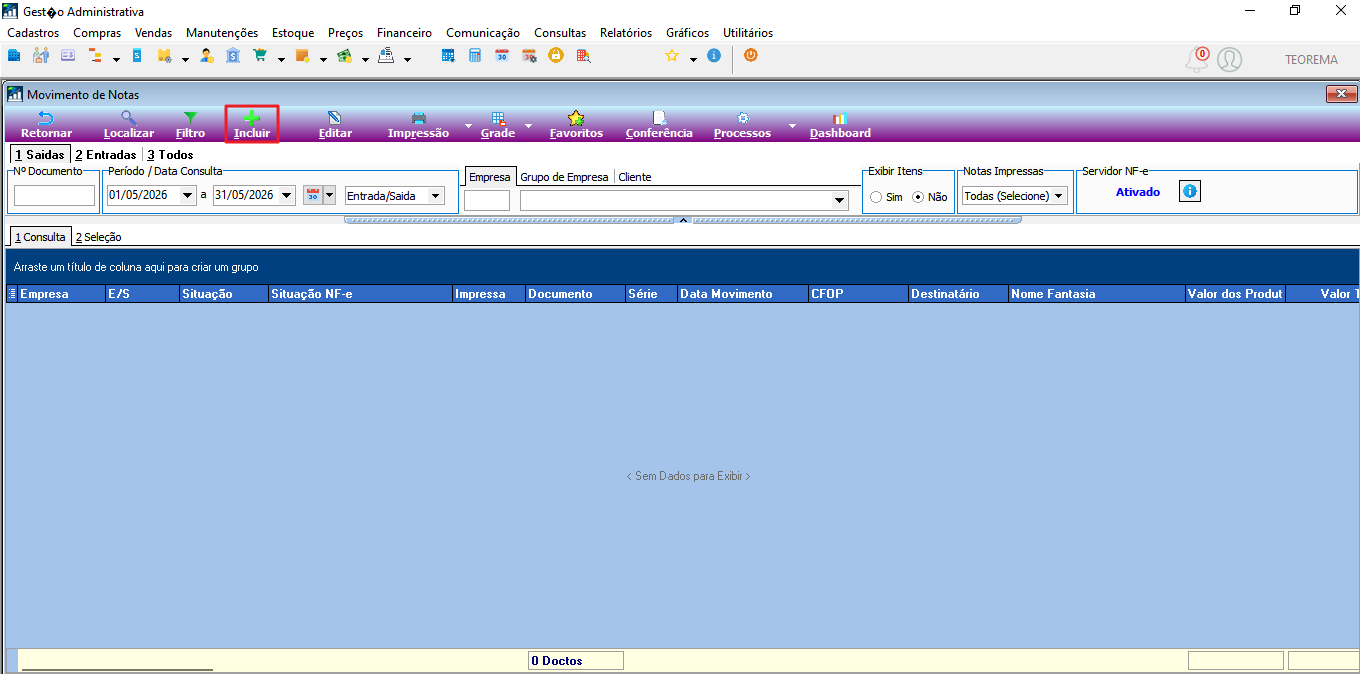Select the Grupo de Empresa tab
This screenshot has width=1360, height=674.
564,177
